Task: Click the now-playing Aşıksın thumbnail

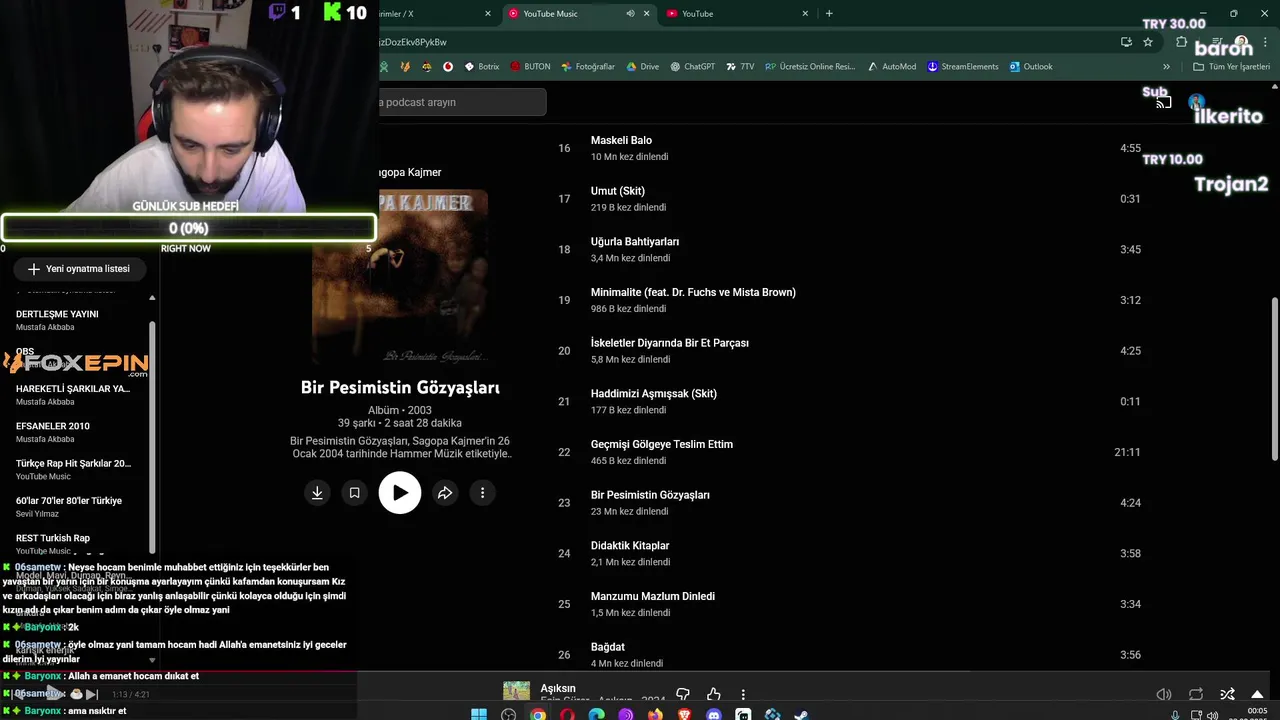Action: pyautogui.click(x=516, y=691)
